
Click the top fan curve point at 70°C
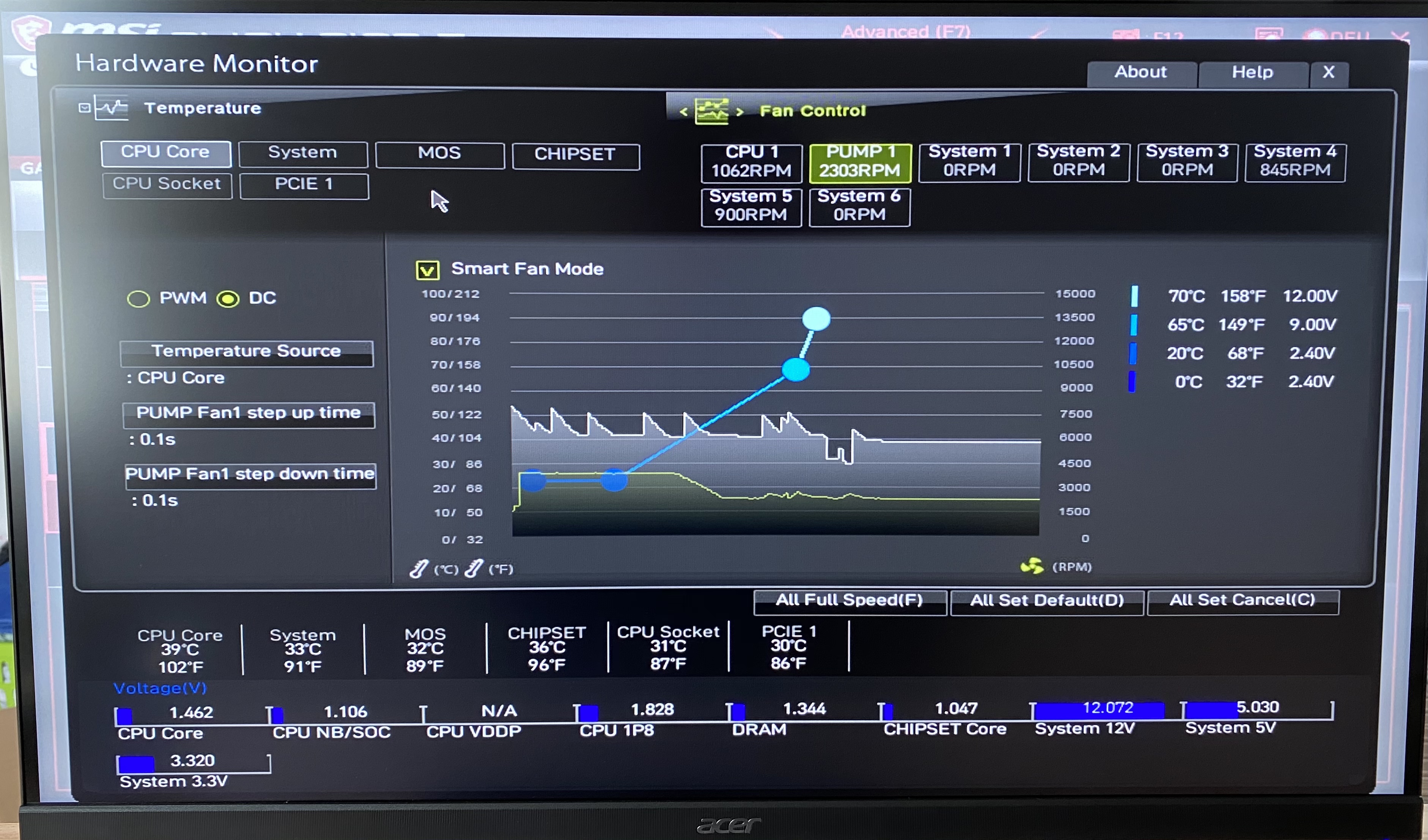816,319
